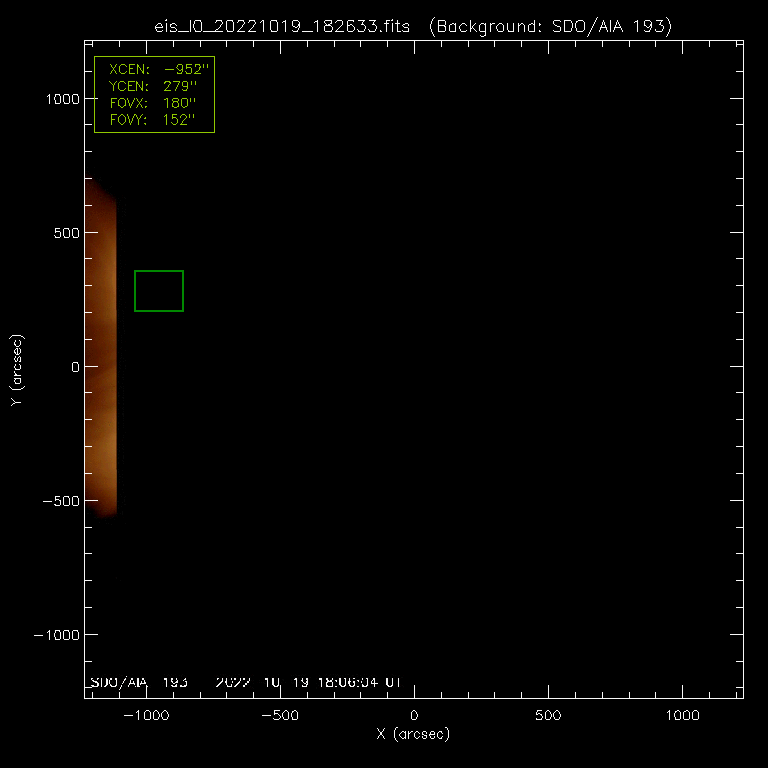Click the -1000 tick label on X axis
Viewport: 768px width, 768px height.
point(146,716)
